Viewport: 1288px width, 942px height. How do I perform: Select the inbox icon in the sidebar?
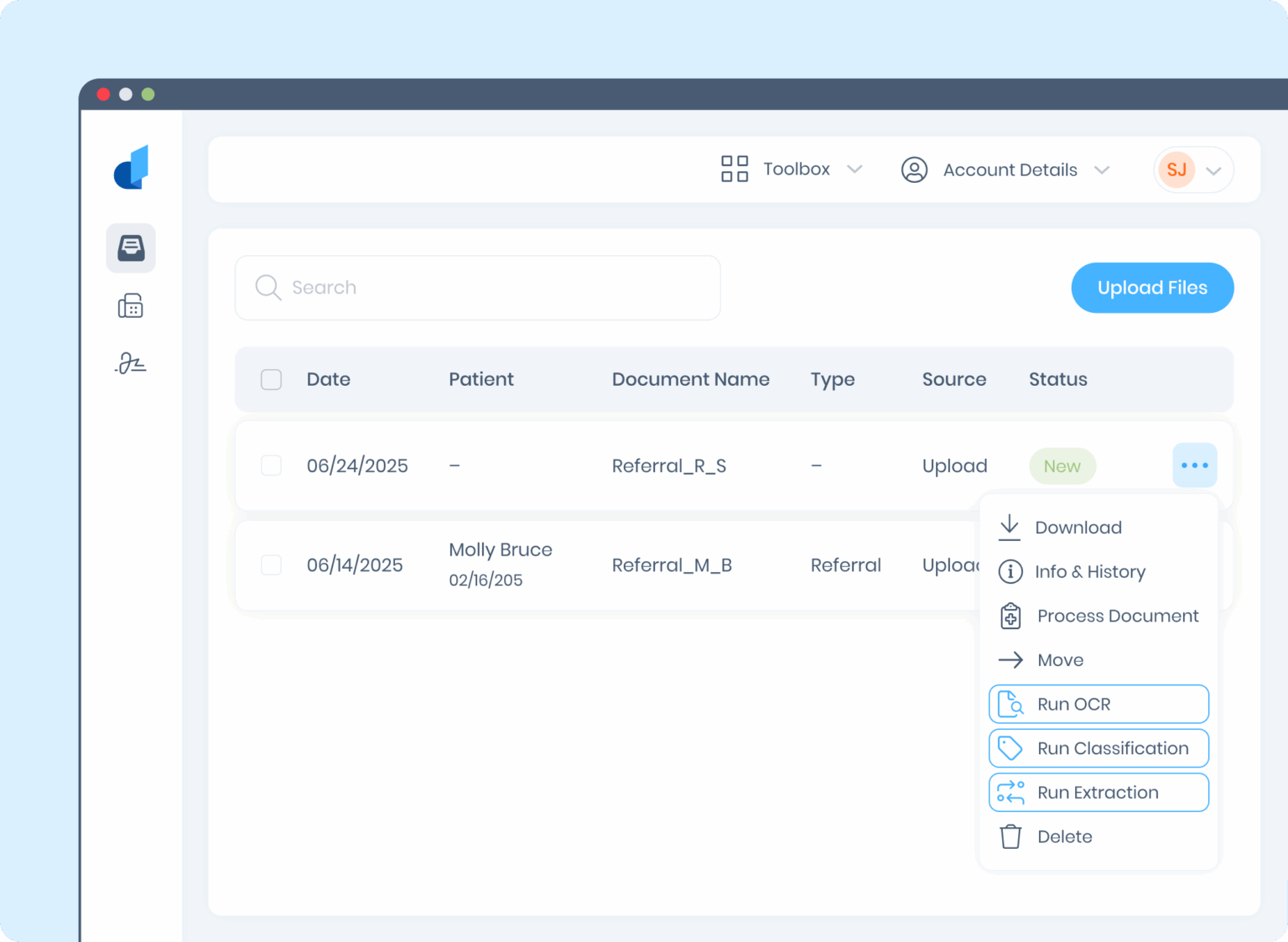(x=130, y=247)
